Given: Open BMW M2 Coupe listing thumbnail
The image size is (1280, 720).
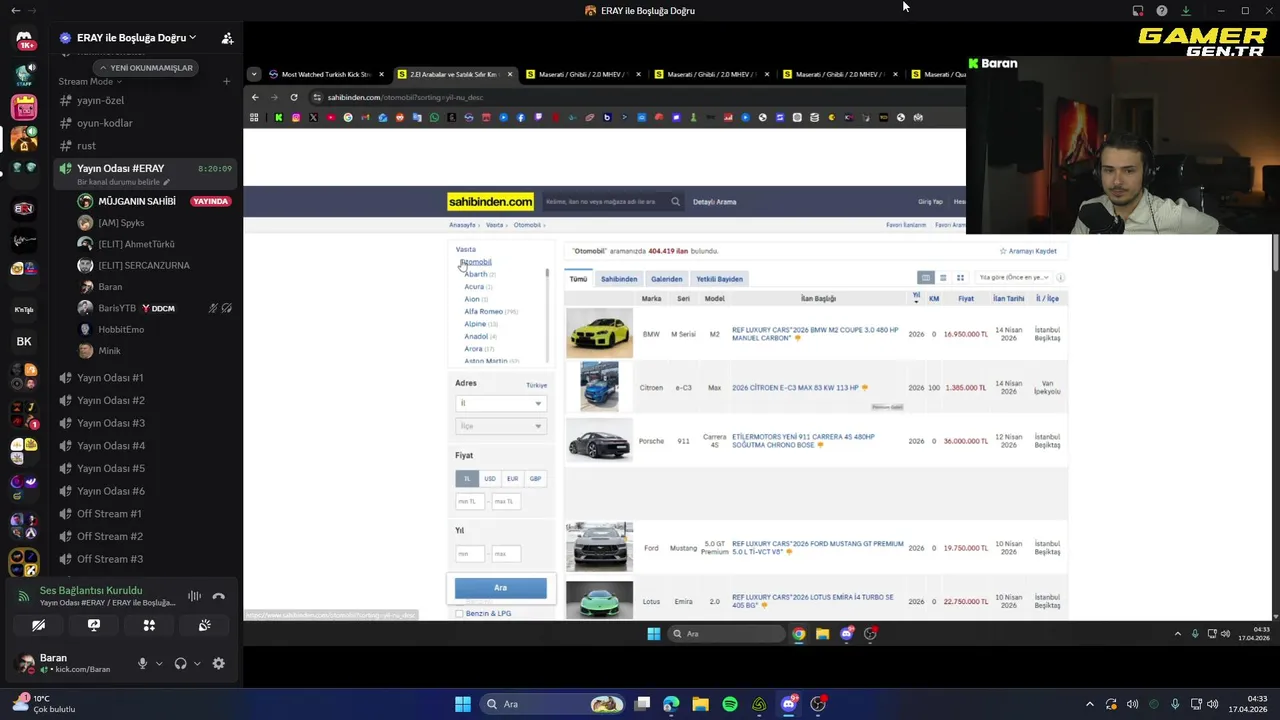Looking at the screenshot, I should [599, 334].
